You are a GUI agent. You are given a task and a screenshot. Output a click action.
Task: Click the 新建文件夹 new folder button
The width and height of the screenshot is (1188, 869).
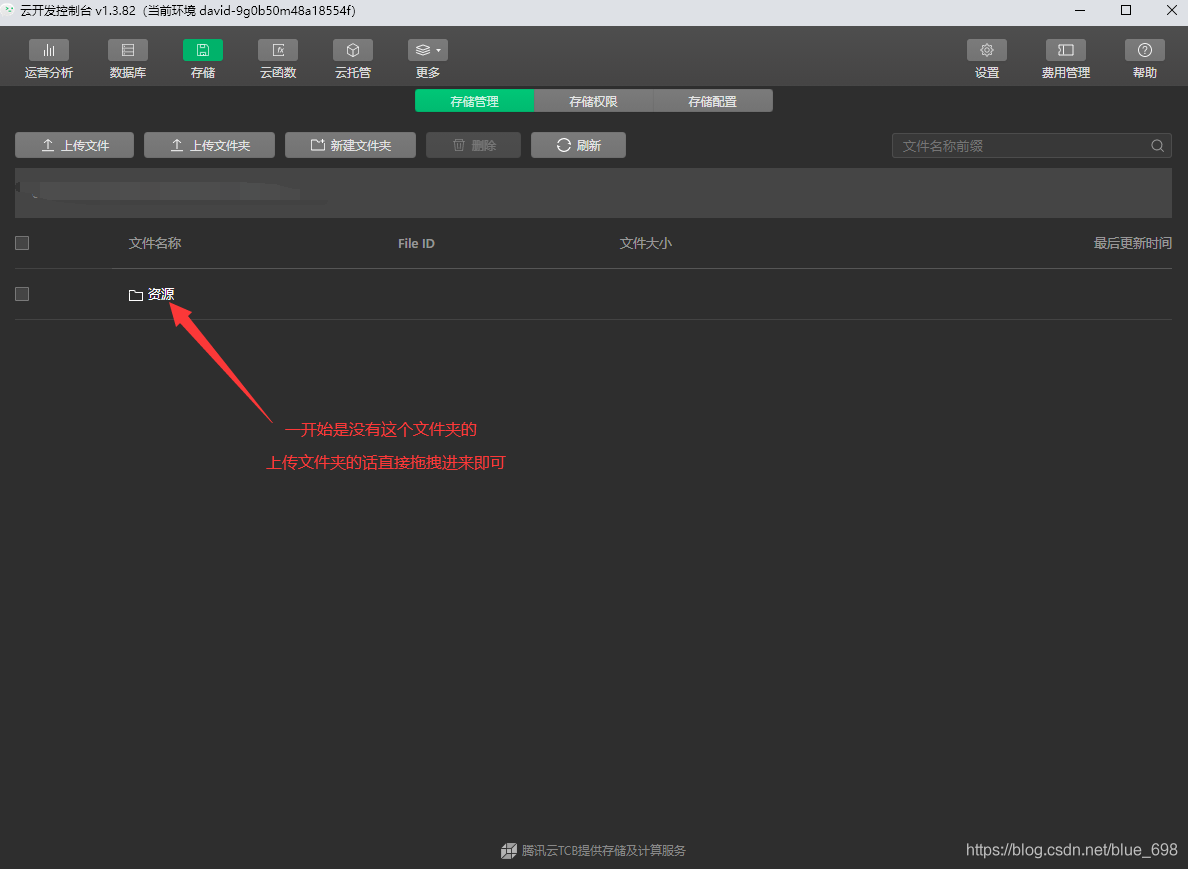click(350, 145)
